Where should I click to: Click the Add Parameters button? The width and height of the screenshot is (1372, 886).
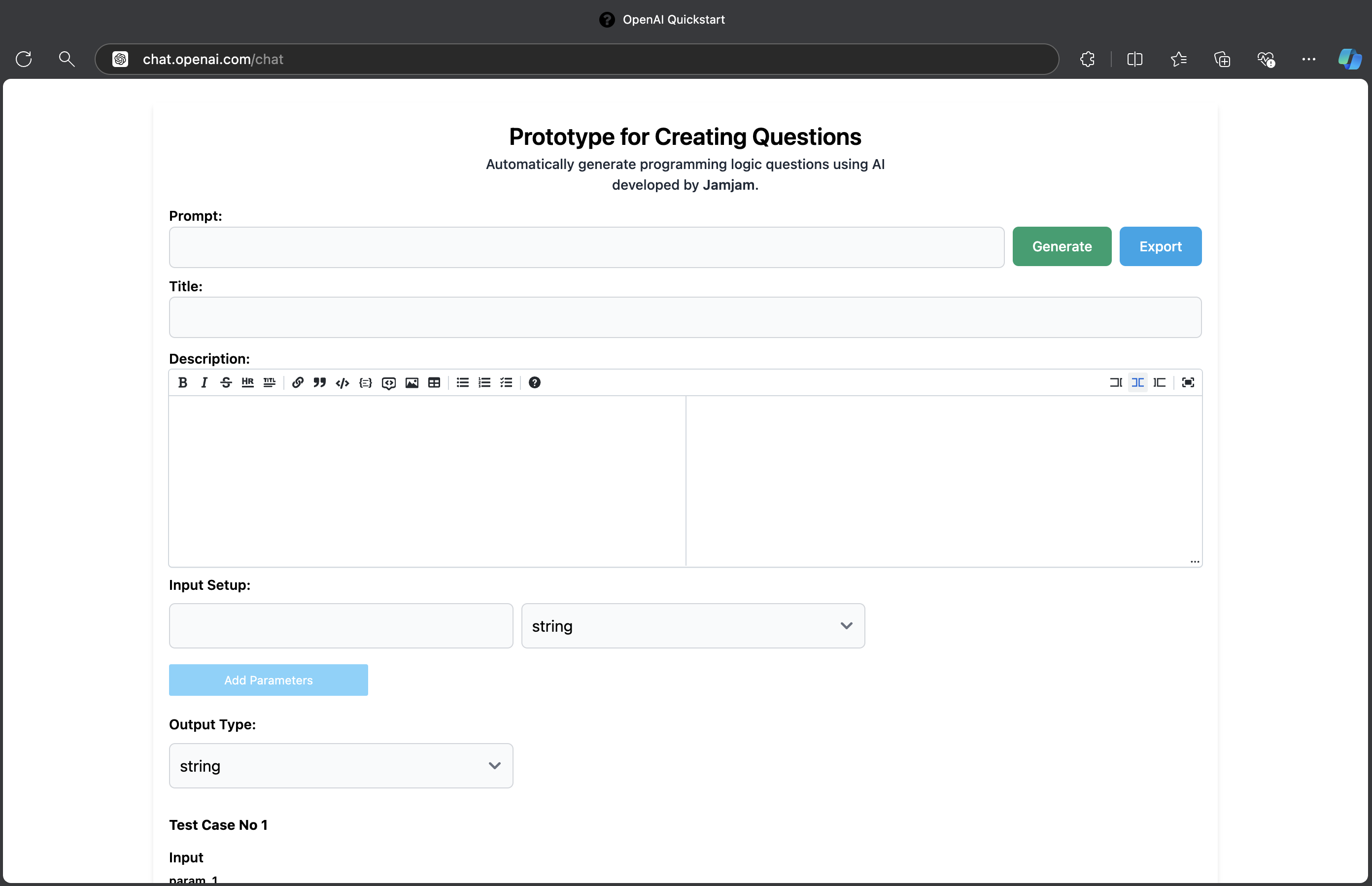coord(268,680)
